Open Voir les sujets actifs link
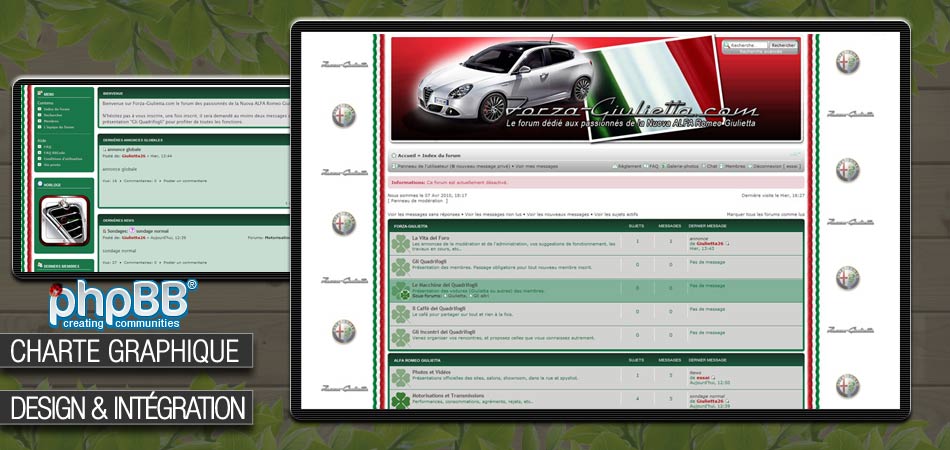 616,214
